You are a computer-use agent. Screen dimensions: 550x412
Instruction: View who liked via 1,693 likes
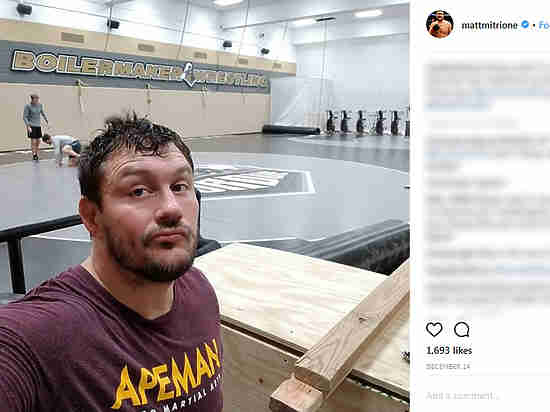coord(449,350)
